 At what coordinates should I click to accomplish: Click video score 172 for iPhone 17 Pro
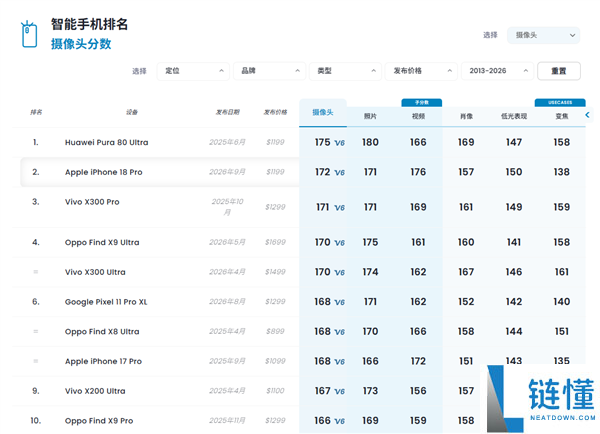[x=418, y=361]
